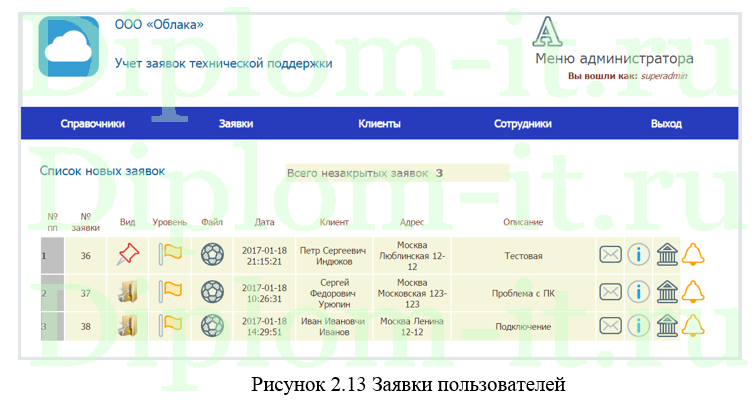Click the level flag for request 38
The height and width of the screenshot is (400, 756).
point(170,325)
